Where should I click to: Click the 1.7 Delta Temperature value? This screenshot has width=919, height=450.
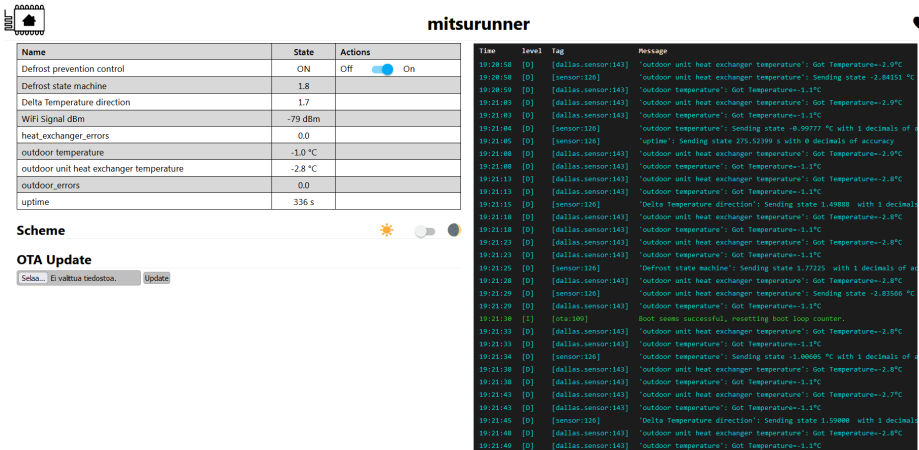click(x=304, y=103)
